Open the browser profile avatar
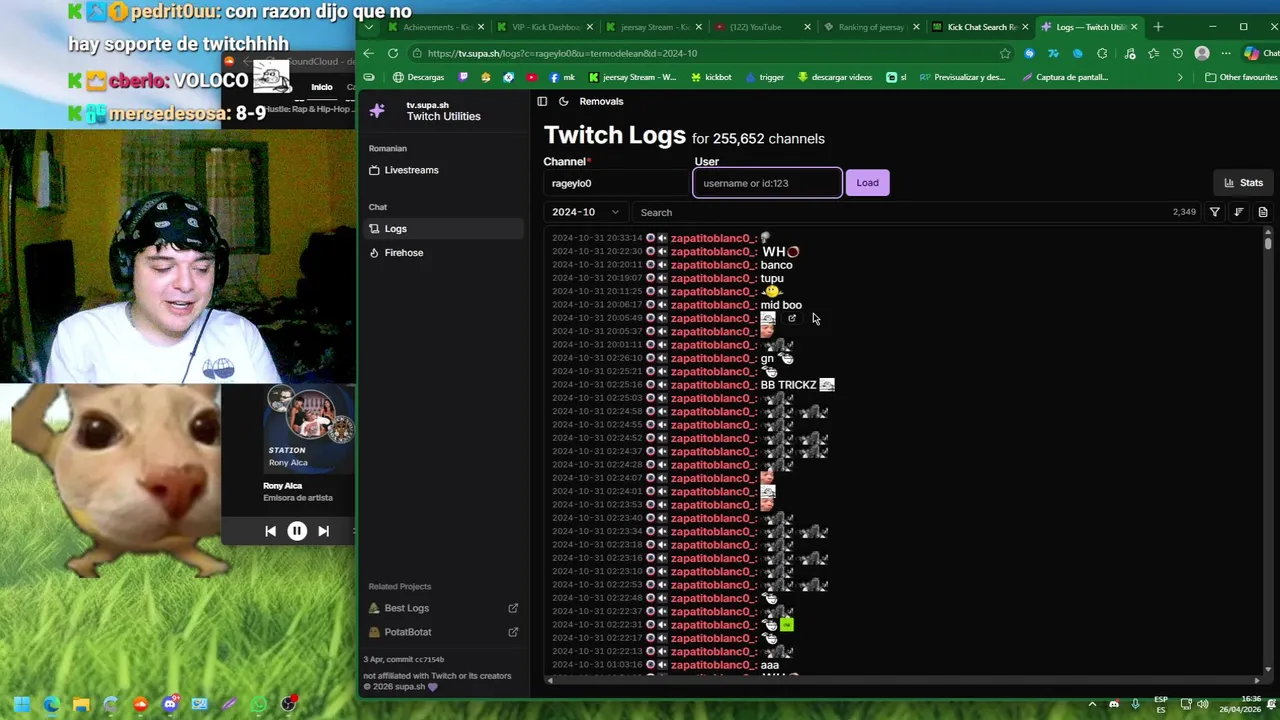 click(1202, 53)
